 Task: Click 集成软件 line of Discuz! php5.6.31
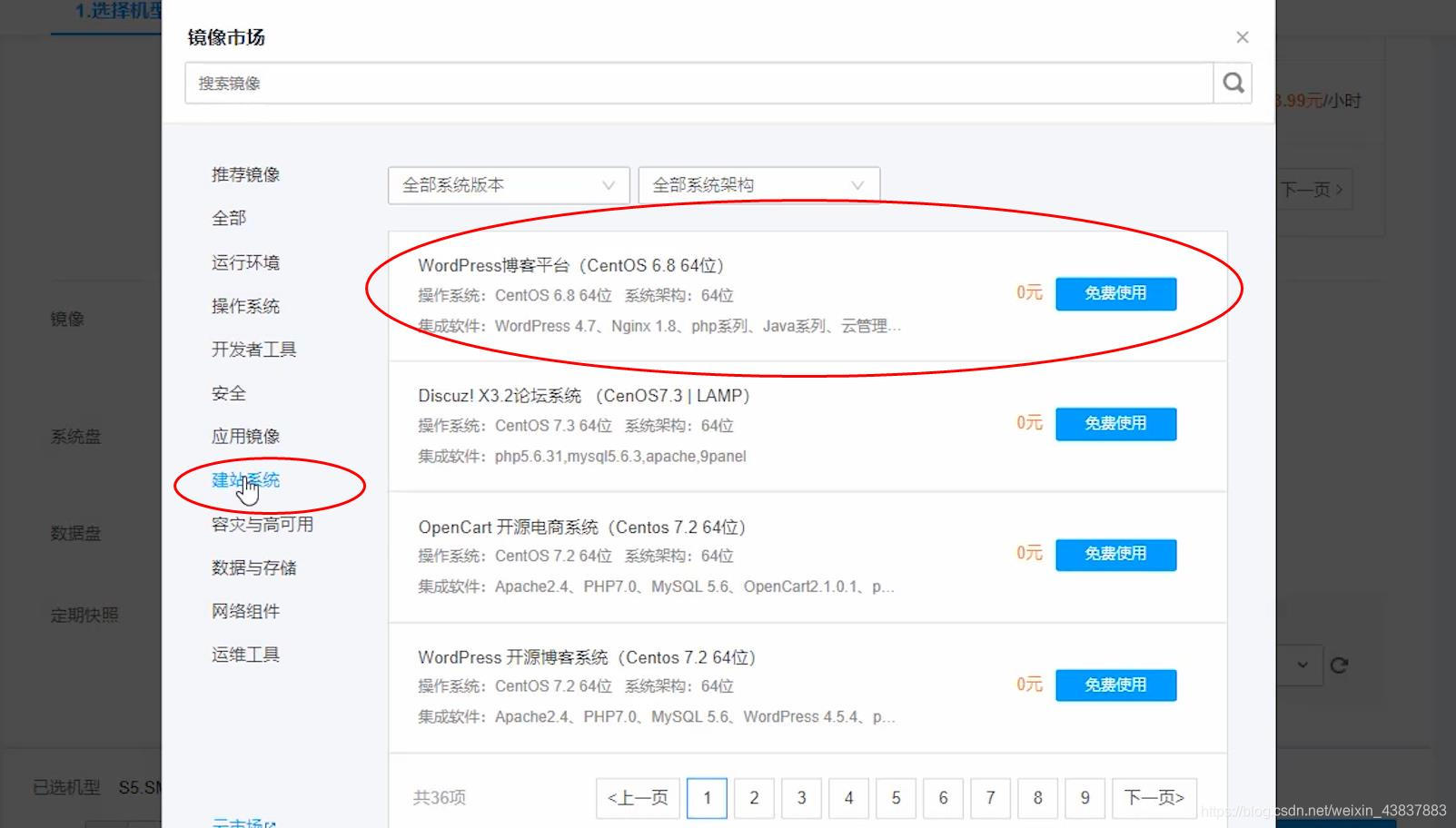coord(582,457)
